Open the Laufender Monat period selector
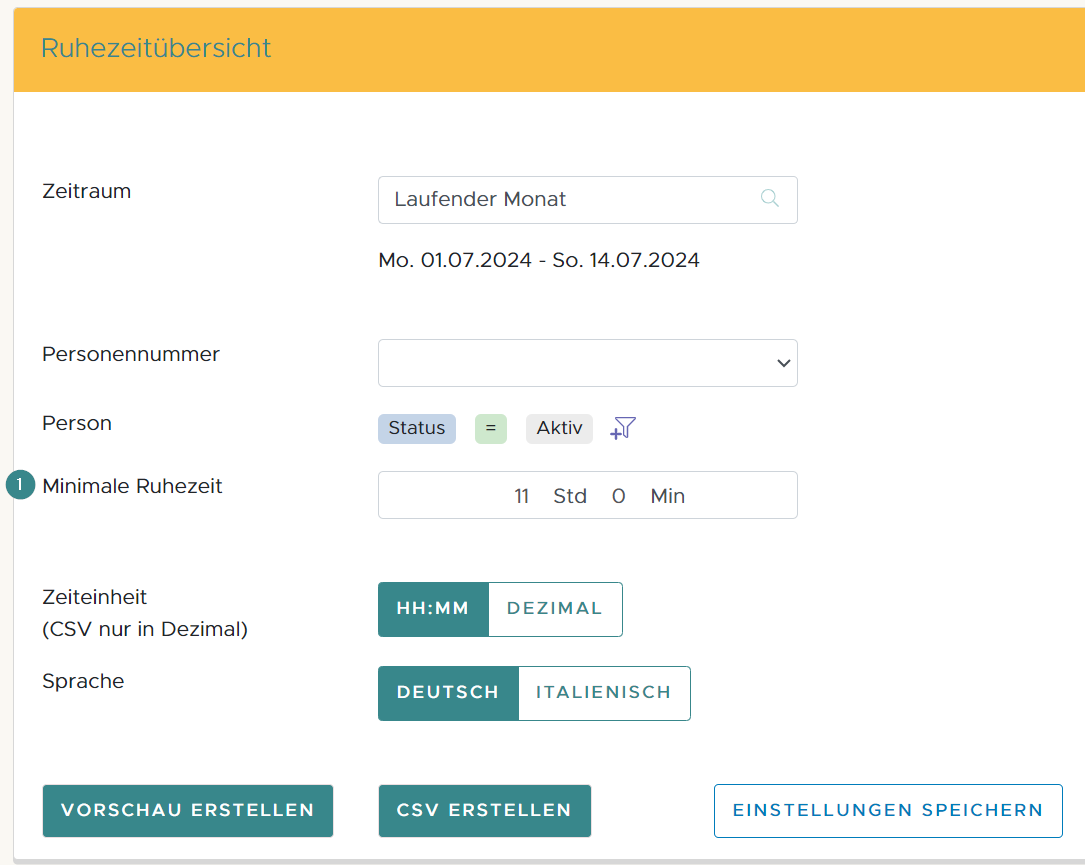The width and height of the screenshot is (1085, 865). click(x=570, y=200)
